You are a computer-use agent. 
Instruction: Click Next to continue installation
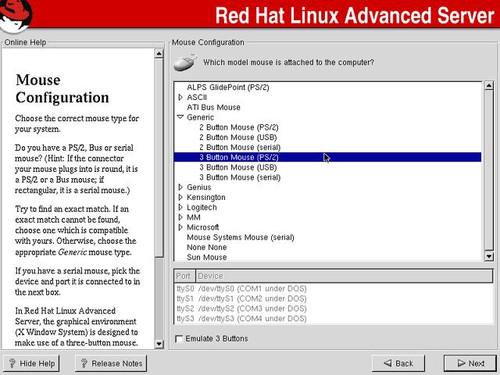(470, 363)
